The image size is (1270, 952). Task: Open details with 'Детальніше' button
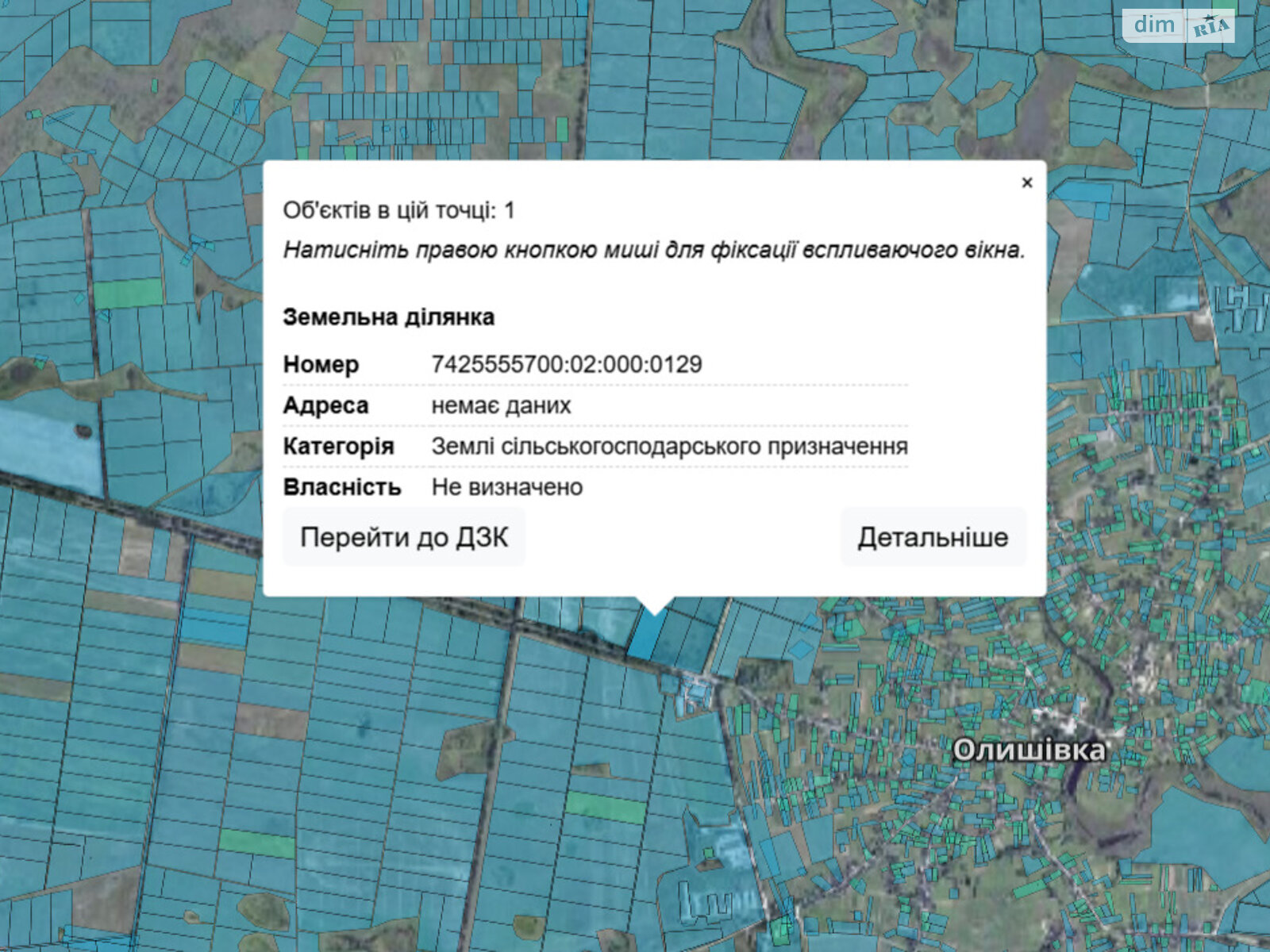pos(933,537)
